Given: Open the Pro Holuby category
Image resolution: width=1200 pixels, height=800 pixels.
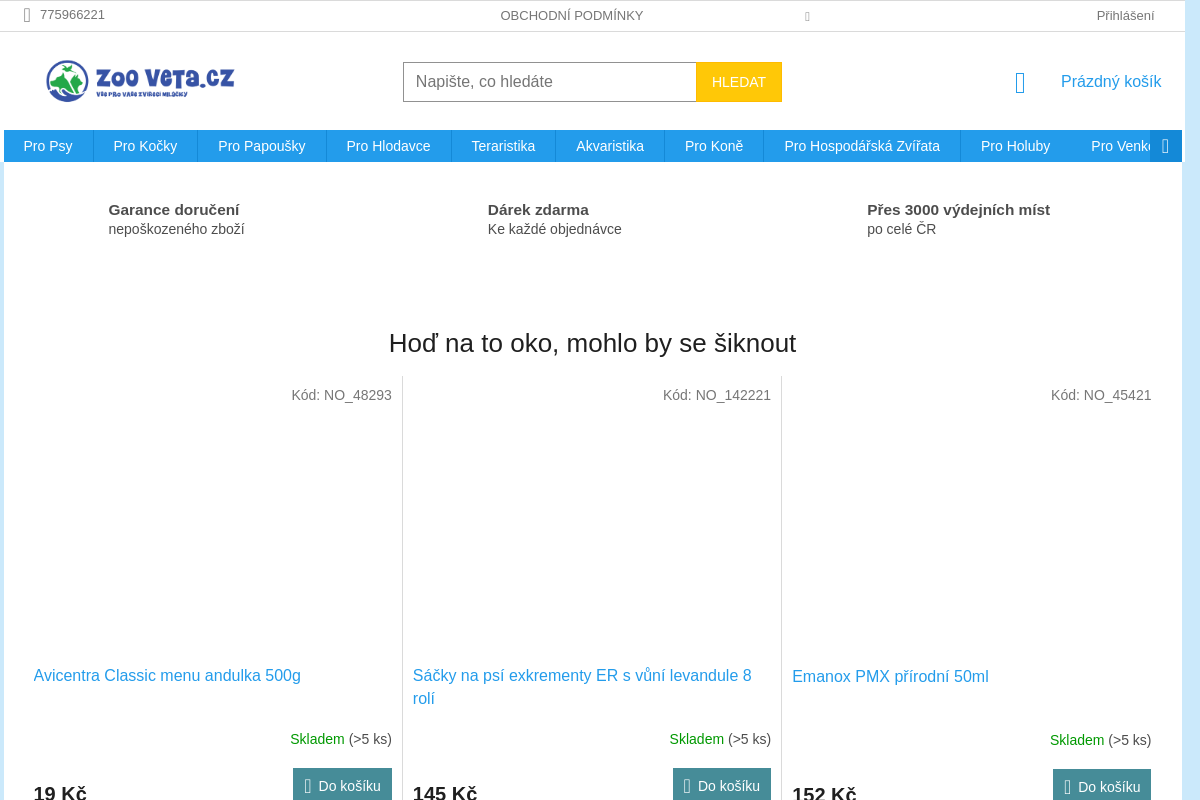Looking at the screenshot, I should pos(1015,146).
